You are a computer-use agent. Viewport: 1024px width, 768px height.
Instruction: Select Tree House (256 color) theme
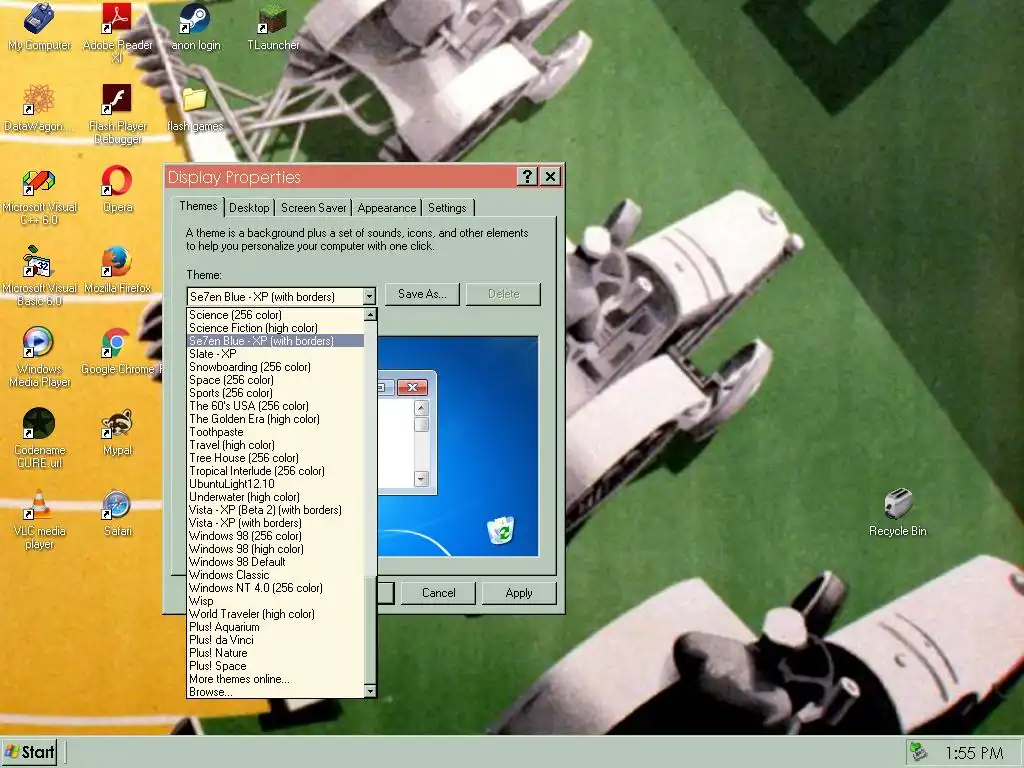point(276,458)
